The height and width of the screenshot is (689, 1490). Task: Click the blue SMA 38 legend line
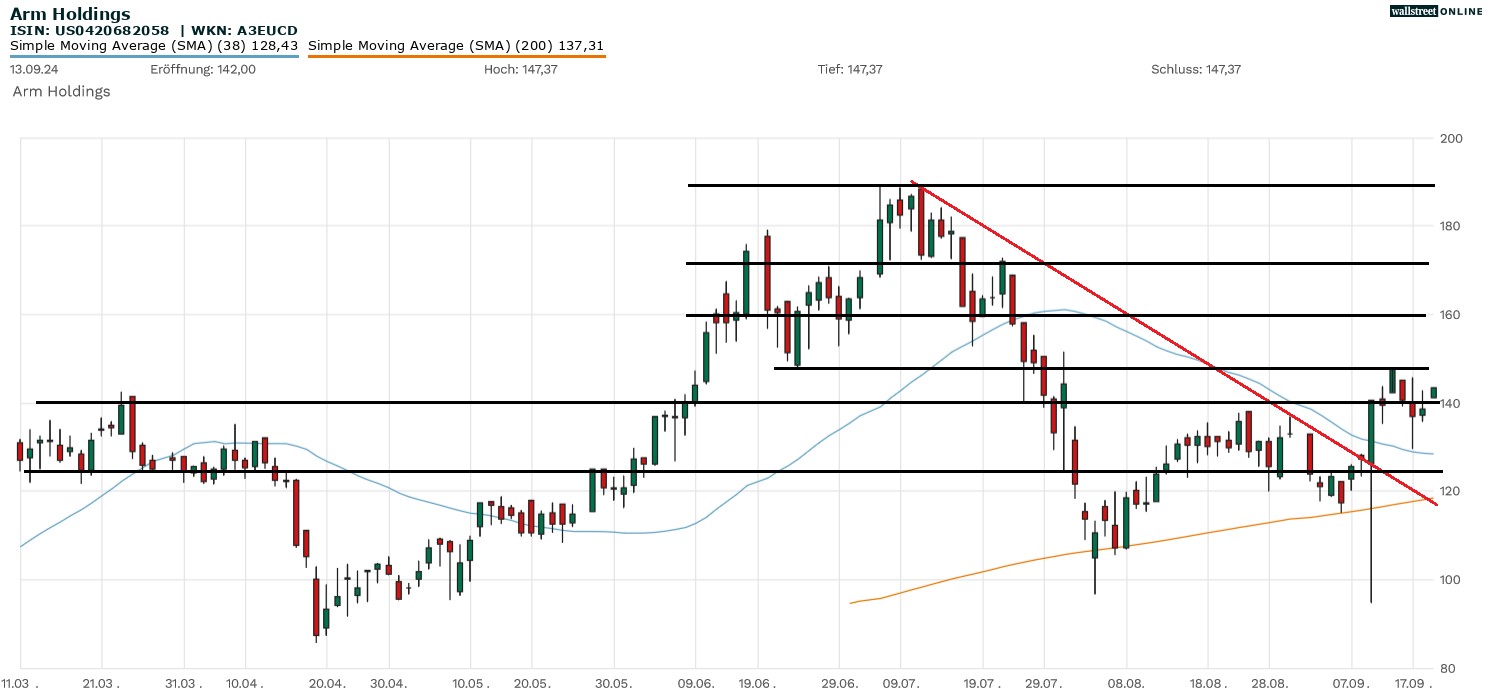[154, 56]
